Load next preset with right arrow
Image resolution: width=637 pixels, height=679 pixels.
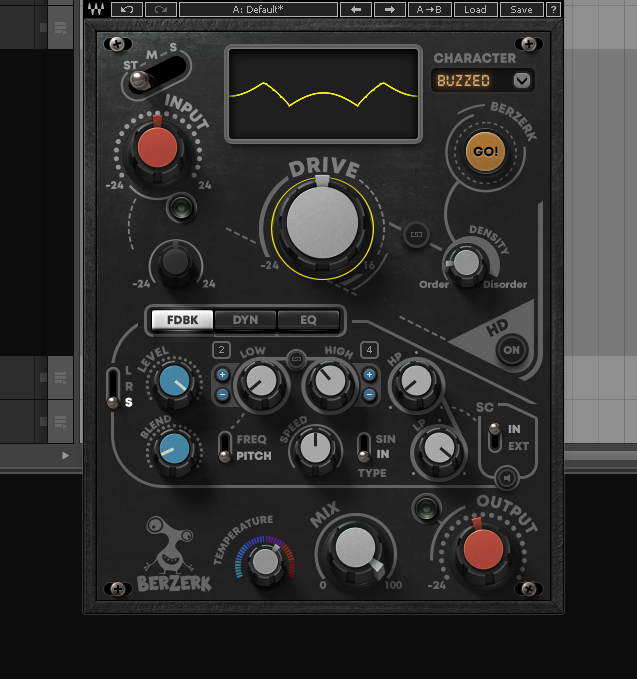tap(389, 10)
